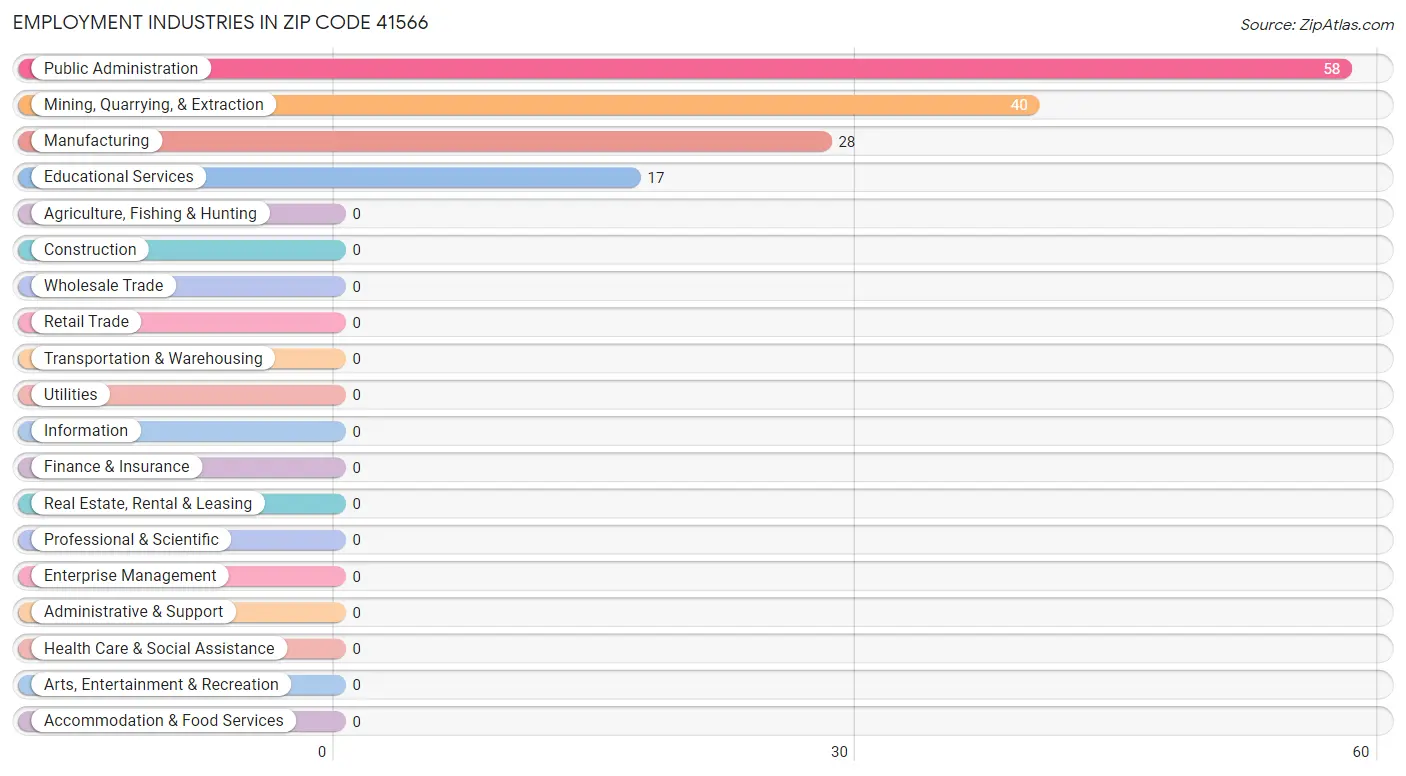The width and height of the screenshot is (1406, 776).
Task: Click the axis tick label 30
Action: (840, 752)
